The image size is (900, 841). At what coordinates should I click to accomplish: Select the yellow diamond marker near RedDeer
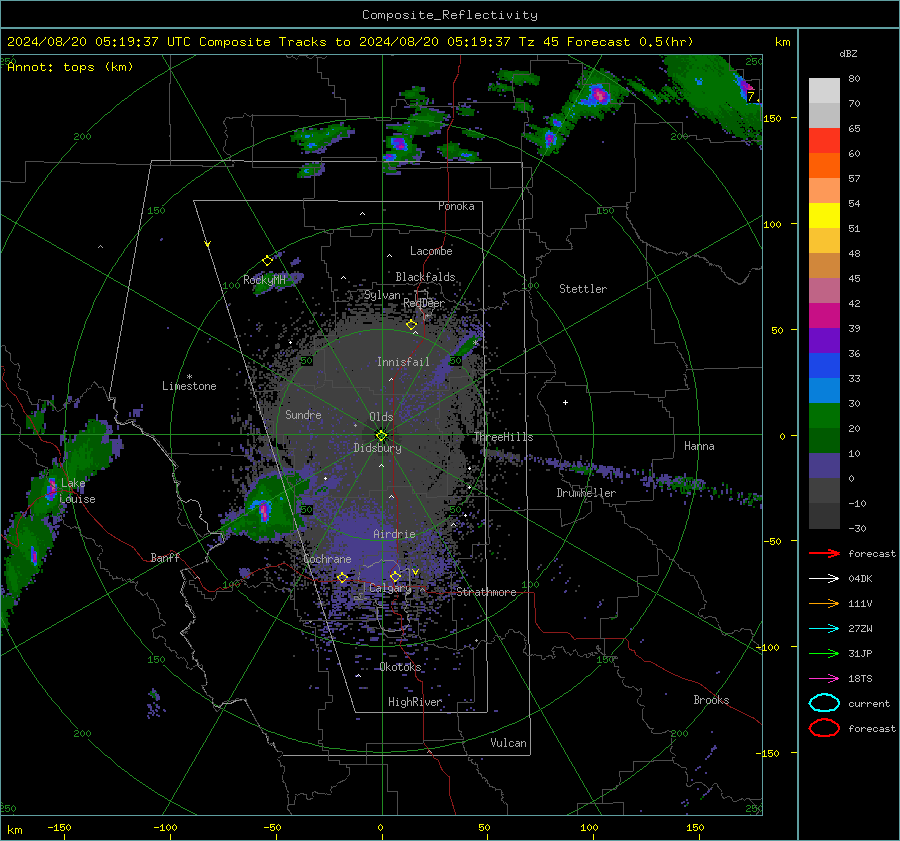[412, 325]
